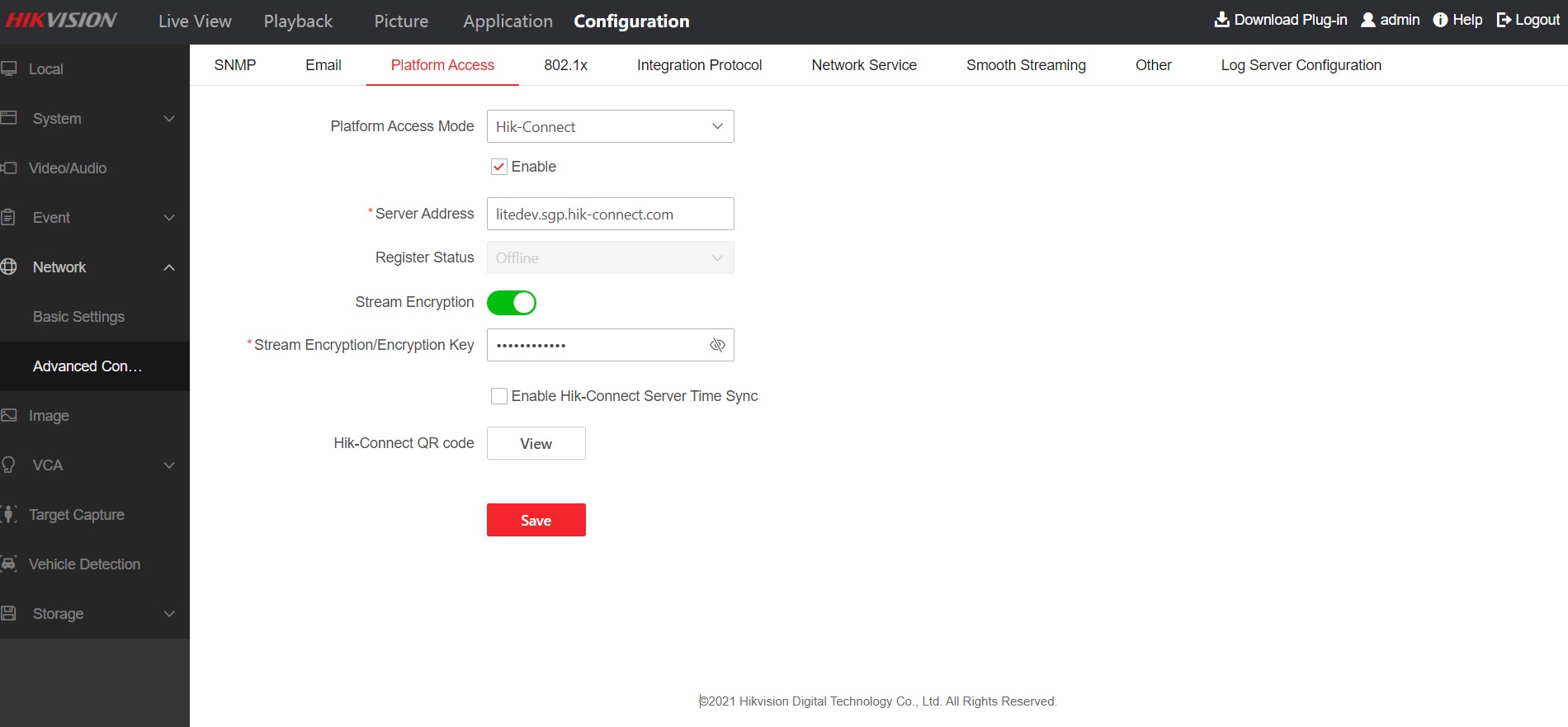Expand the System menu in sidebar

pos(169,119)
